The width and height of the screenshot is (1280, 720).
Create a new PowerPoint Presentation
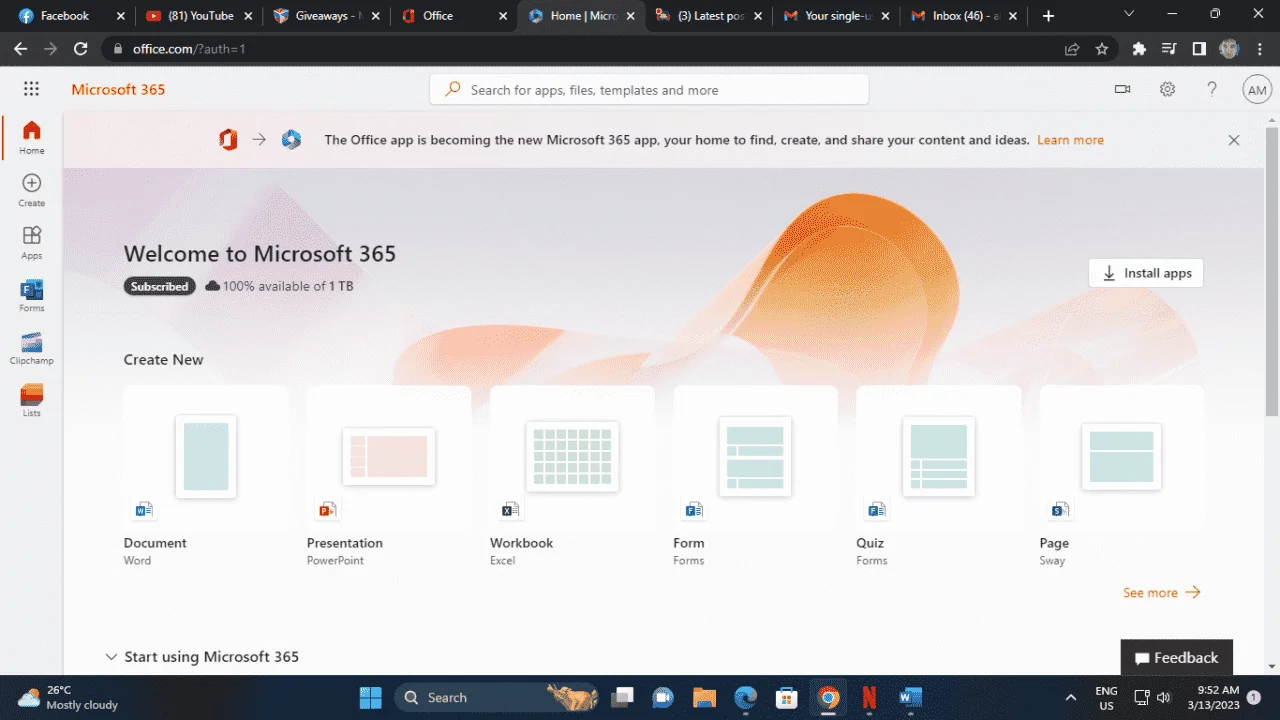point(389,479)
